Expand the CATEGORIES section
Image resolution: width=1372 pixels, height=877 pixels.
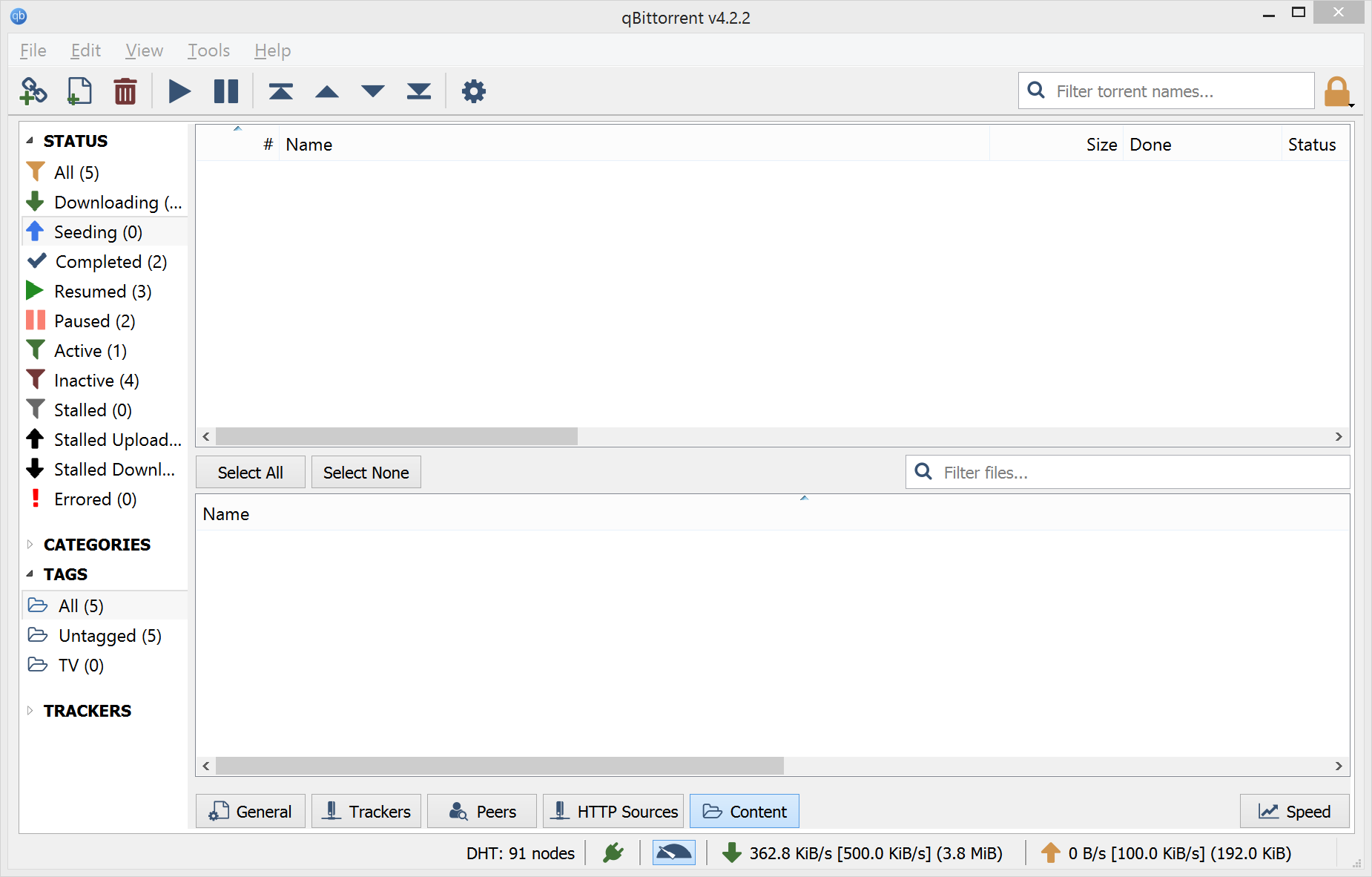point(30,545)
